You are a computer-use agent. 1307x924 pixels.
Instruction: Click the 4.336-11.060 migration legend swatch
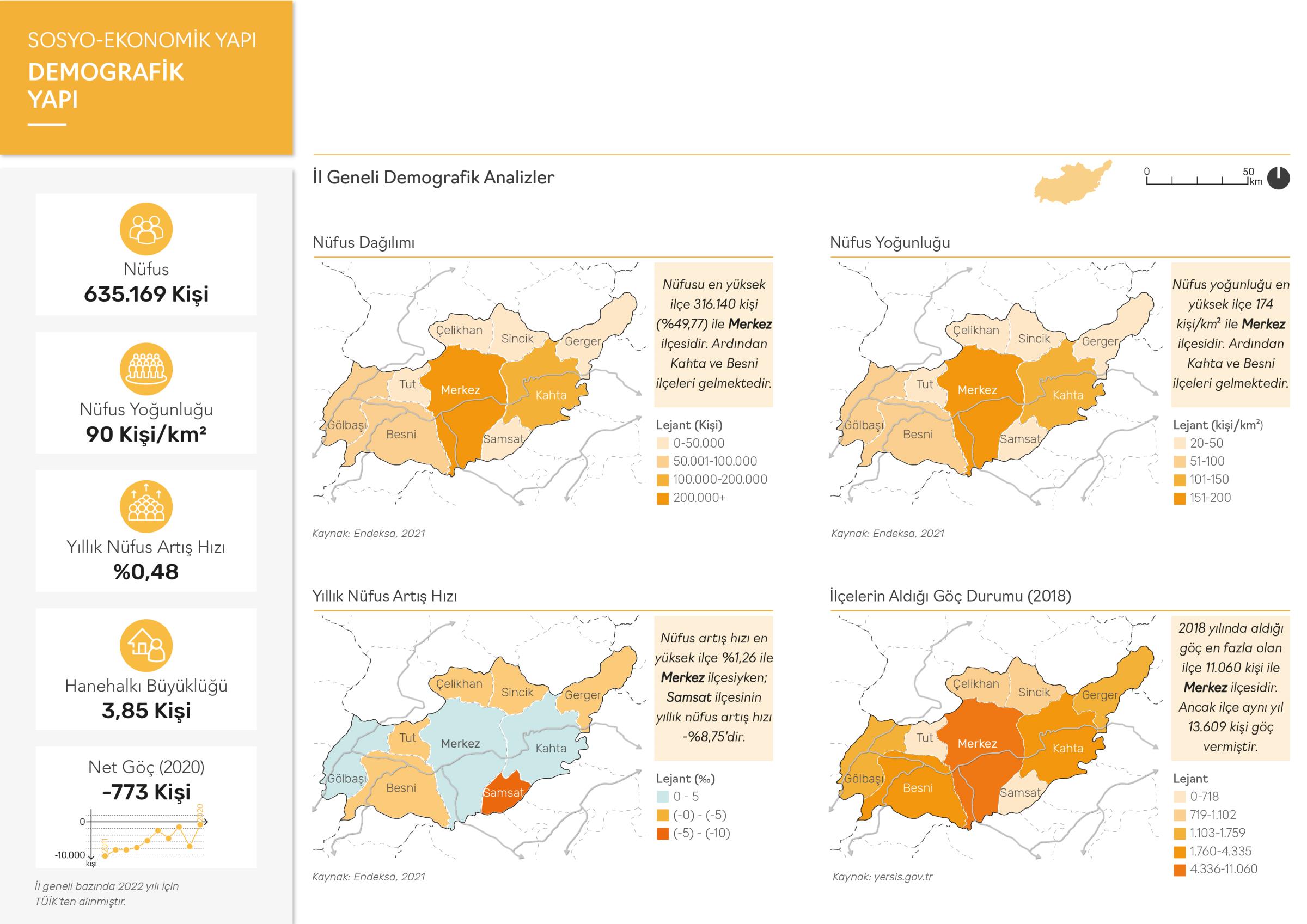coord(1180,870)
